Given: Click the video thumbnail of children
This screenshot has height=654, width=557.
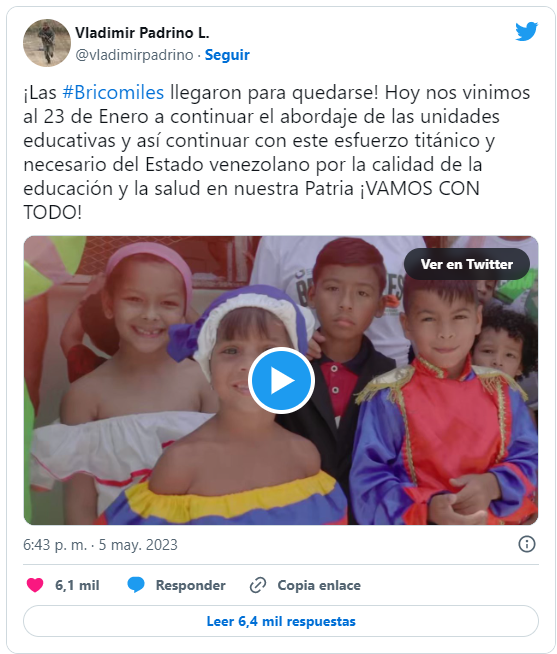Looking at the screenshot, I should coord(281,380).
